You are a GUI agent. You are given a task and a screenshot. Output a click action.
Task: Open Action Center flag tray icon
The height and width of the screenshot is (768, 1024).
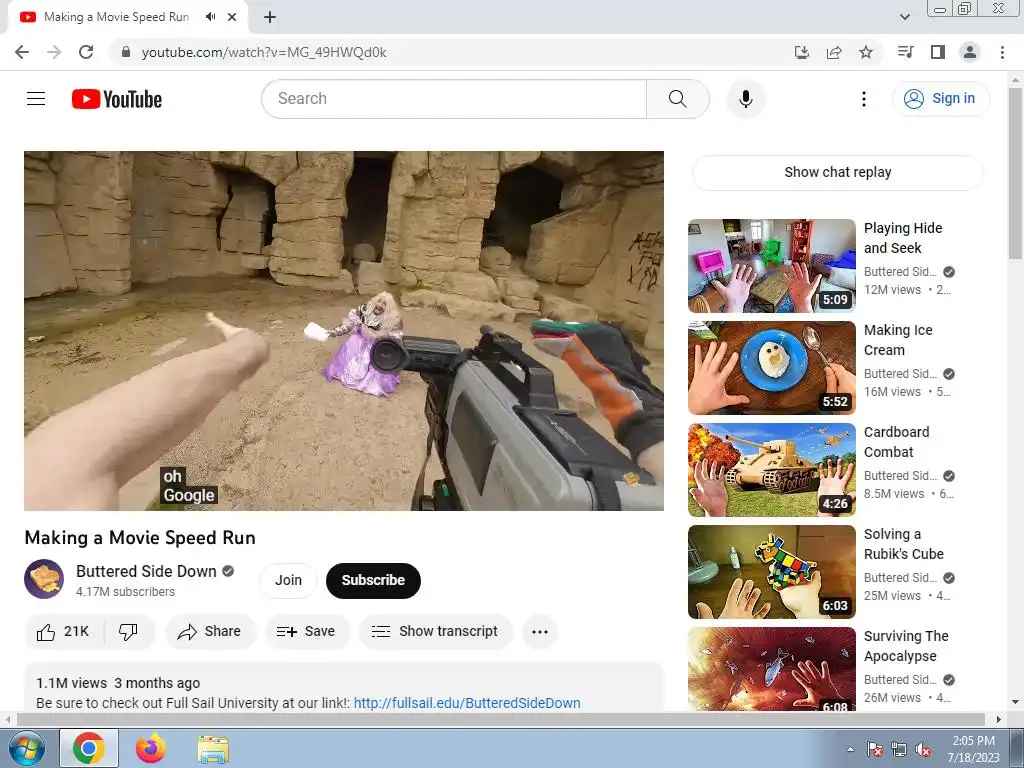[x=875, y=749]
